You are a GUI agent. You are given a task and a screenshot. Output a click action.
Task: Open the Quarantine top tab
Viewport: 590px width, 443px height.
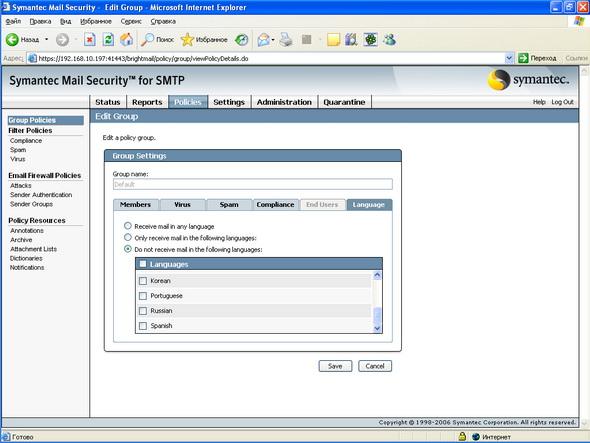344,102
